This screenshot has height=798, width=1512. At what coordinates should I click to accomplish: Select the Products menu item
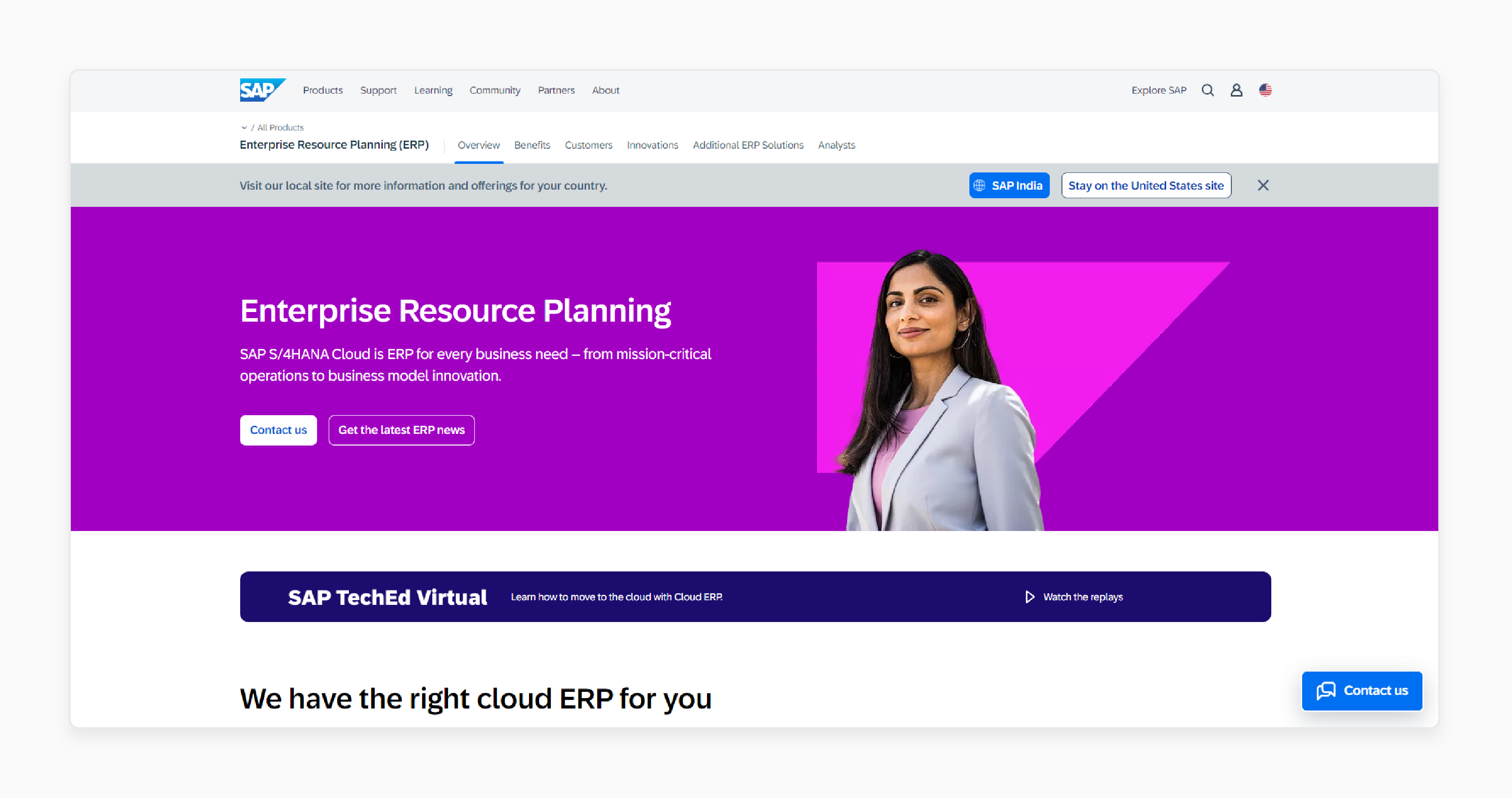click(322, 90)
